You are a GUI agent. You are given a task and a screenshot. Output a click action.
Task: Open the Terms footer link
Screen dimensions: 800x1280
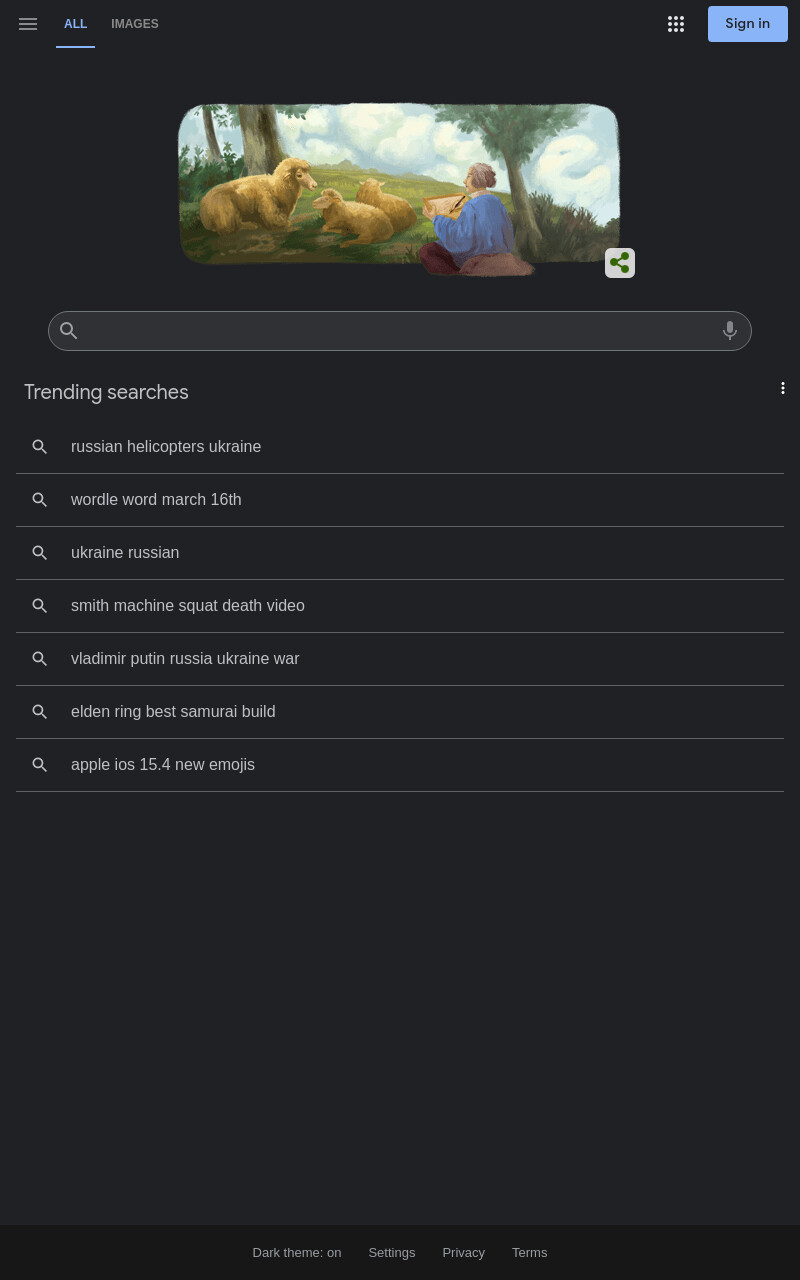[x=530, y=1253]
